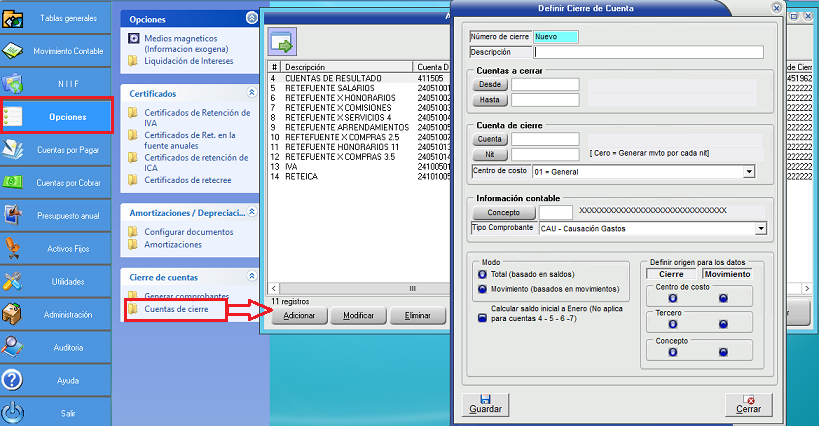The height and width of the screenshot is (426, 819).
Task: Click the green arrow export icon
Action: [282, 43]
